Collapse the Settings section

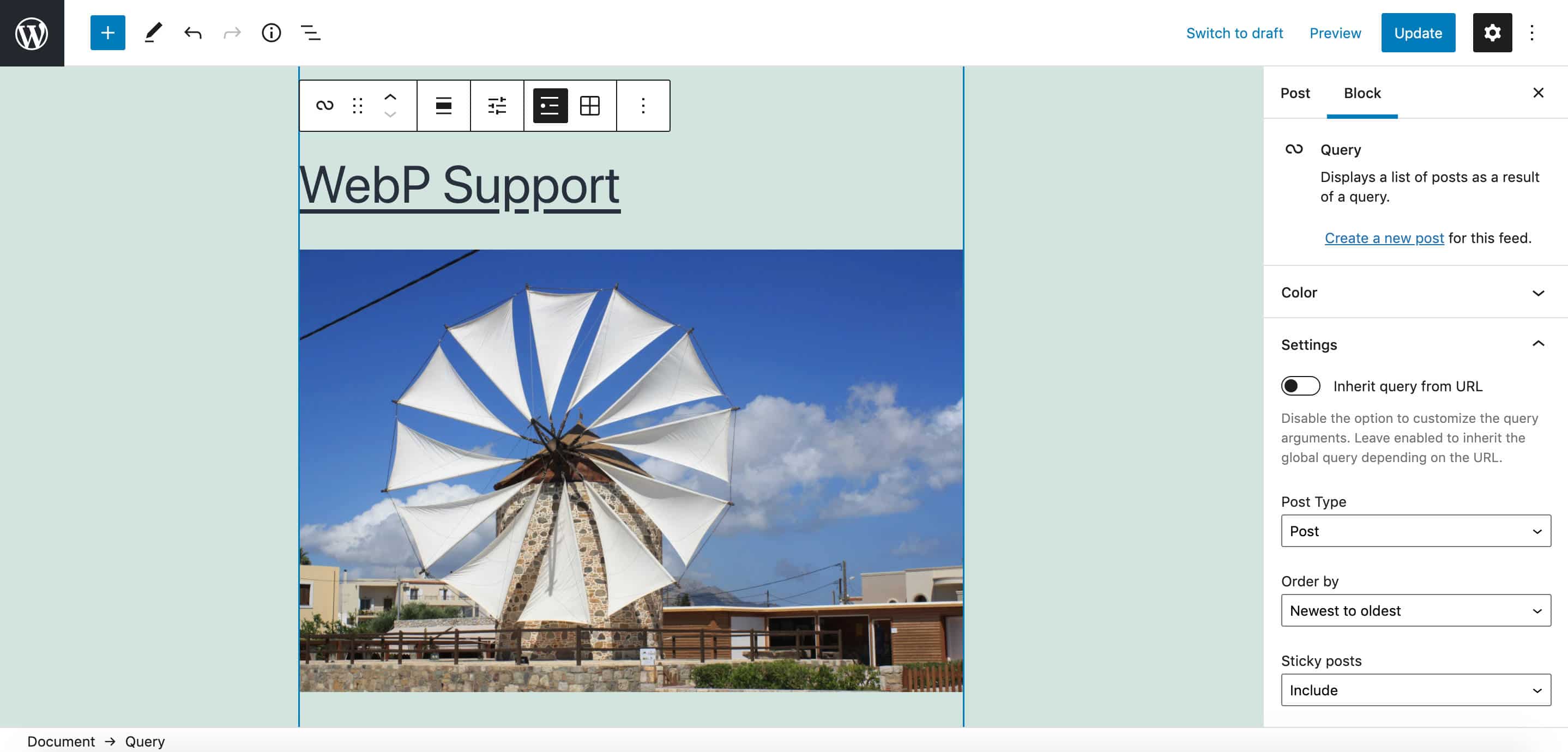[x=1536, y=344]
